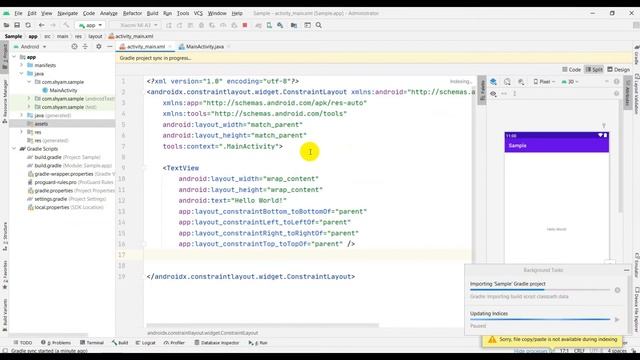Open the Profiler tool window

(174, 343)
